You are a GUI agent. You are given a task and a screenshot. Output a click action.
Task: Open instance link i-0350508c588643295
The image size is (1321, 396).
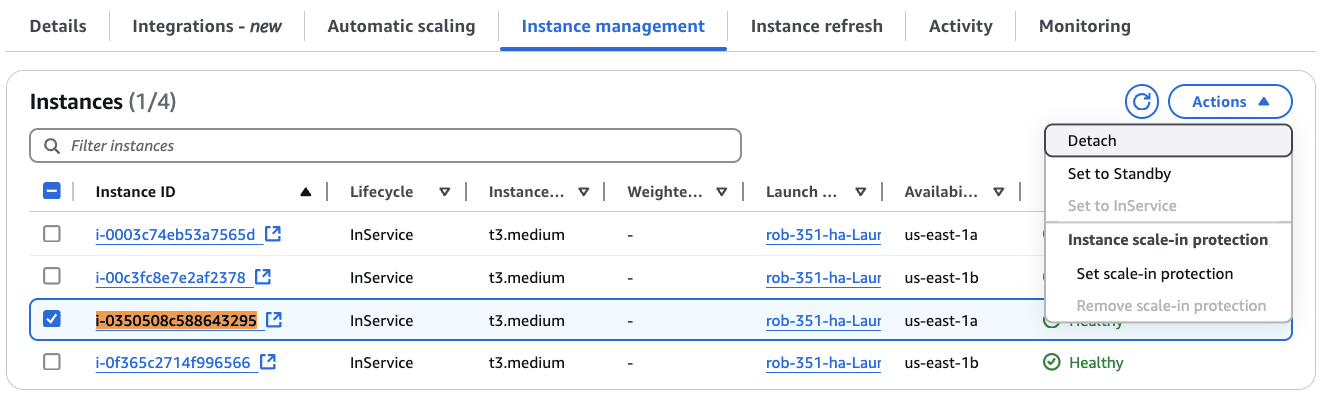point(176,320)
